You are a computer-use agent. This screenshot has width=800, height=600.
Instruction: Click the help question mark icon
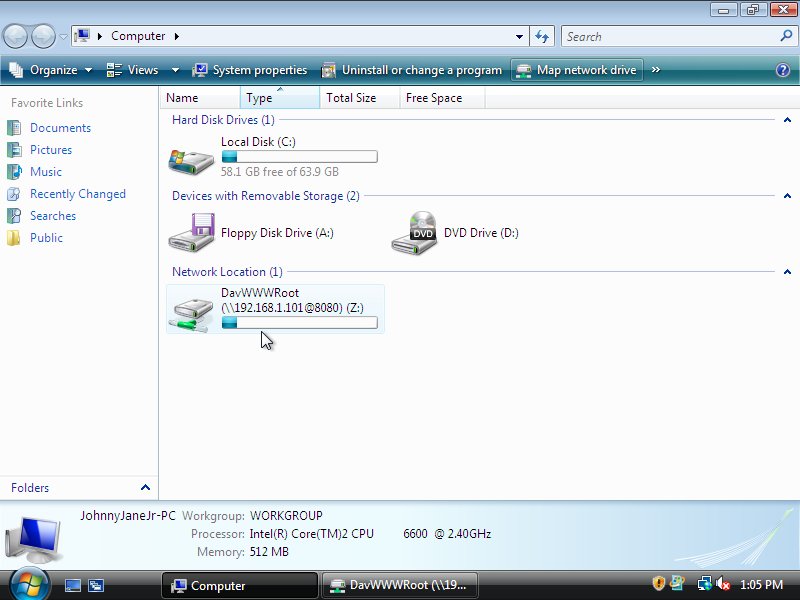pos(783,70)
